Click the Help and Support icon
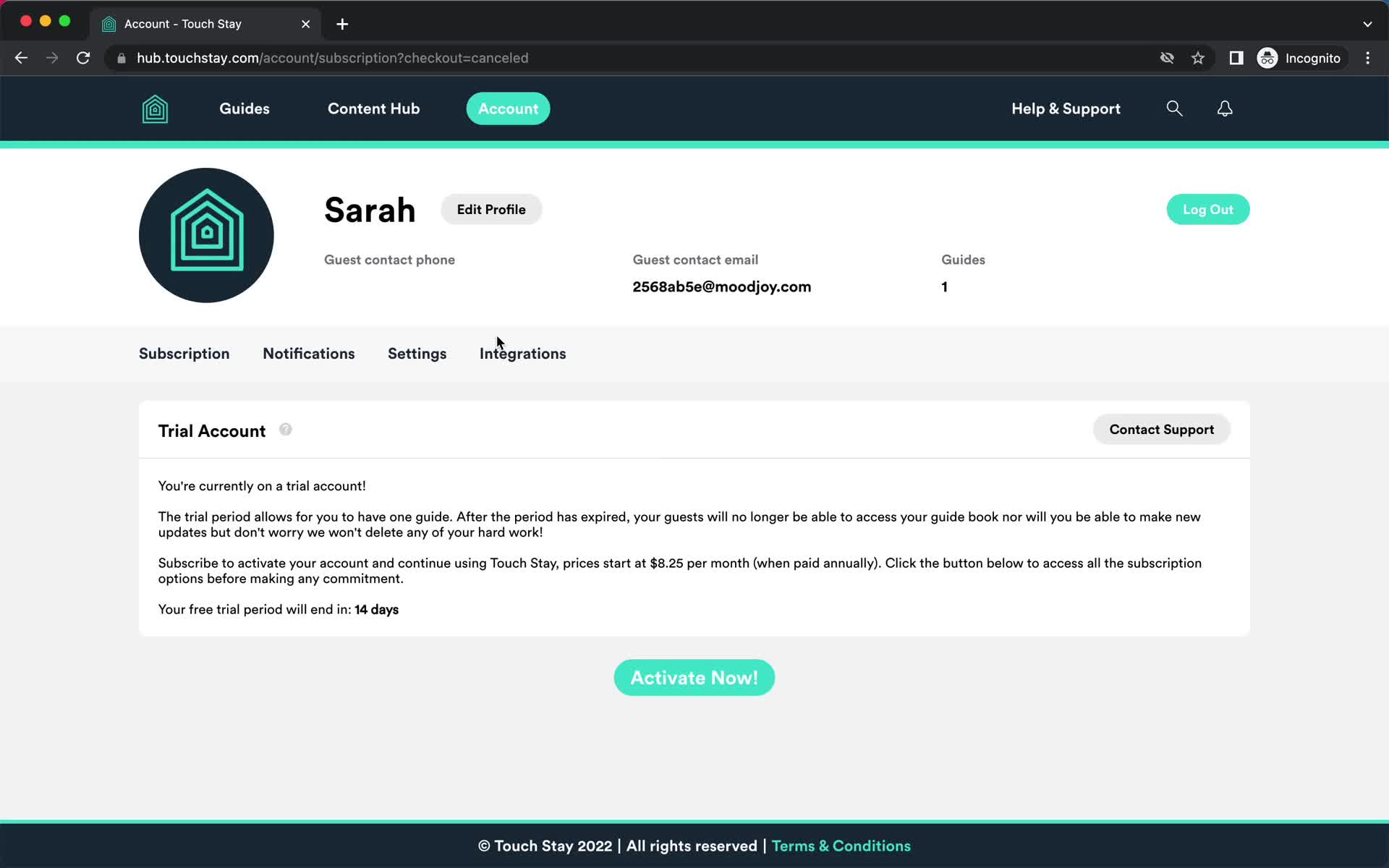The height and width of the screenshot is (868, 1389). point(1066,108)
